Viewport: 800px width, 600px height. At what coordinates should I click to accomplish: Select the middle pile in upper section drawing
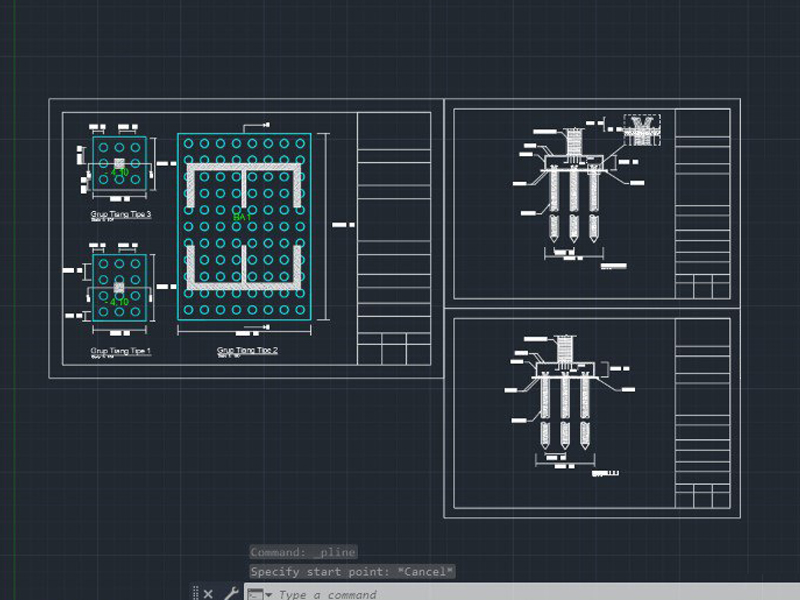coord(574,205)
